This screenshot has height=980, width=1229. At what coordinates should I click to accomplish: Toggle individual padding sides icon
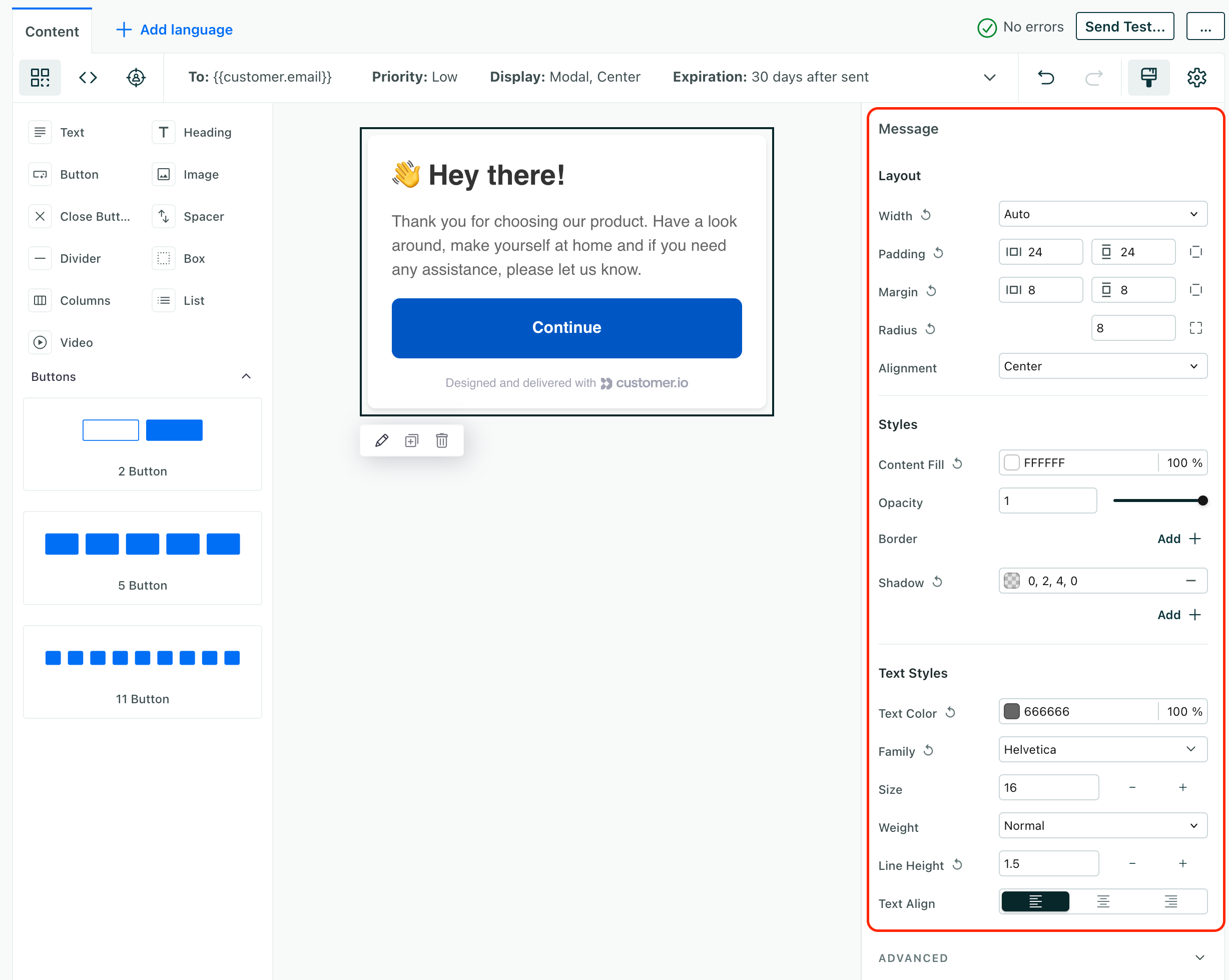point(1196,252)
